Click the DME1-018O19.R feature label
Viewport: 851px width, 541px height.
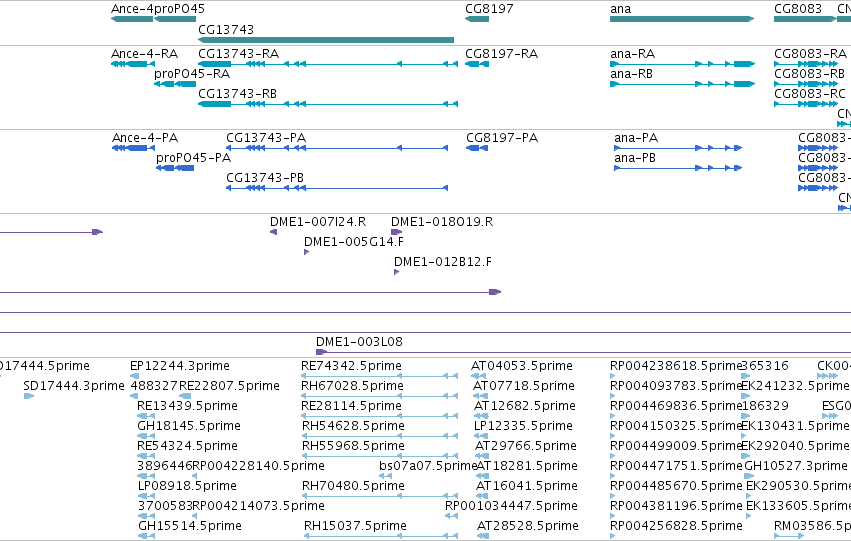pos(442,222)
